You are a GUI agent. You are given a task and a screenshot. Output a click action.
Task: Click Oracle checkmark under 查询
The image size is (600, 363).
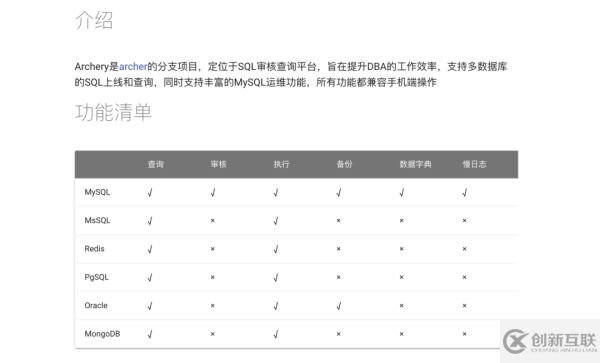[x=150, y=306]
